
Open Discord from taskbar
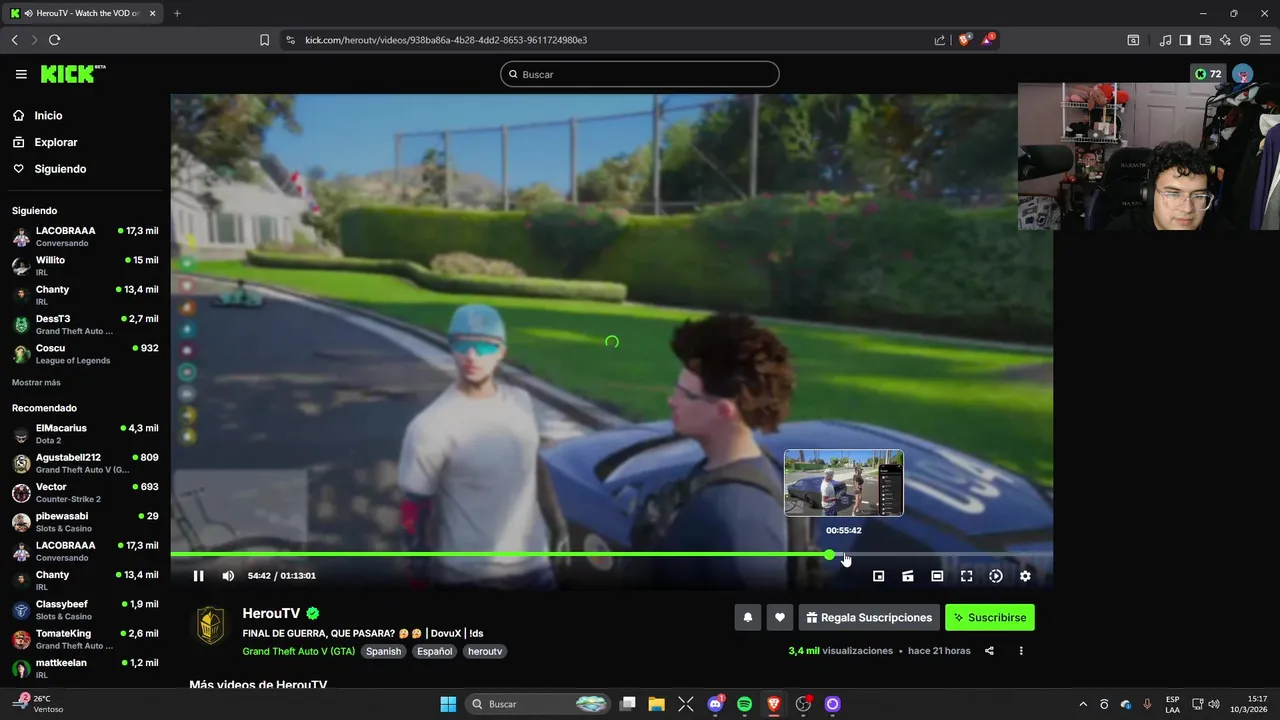click(715, 704)
